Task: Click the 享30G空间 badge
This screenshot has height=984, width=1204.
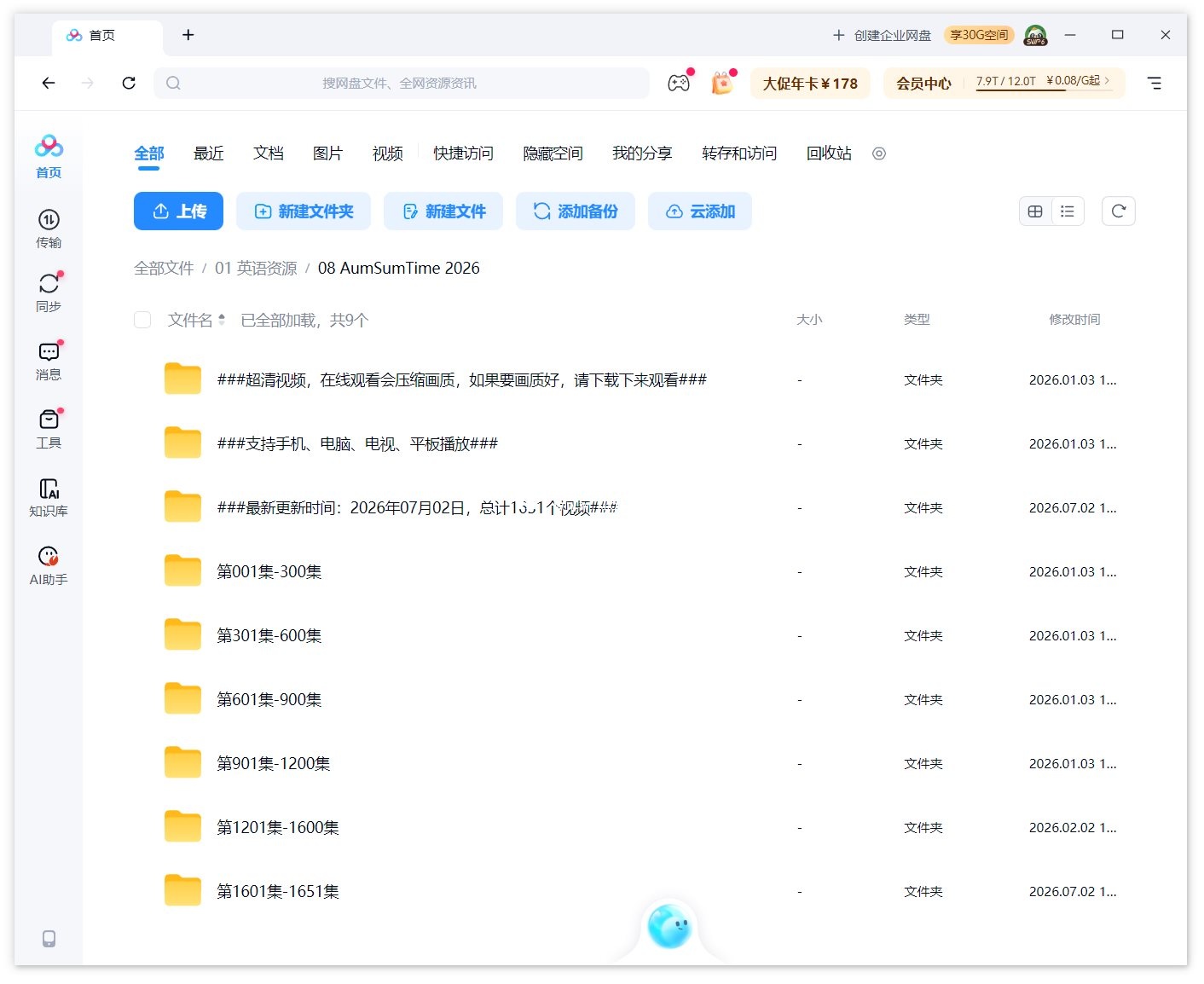Action: coord(979,35)
